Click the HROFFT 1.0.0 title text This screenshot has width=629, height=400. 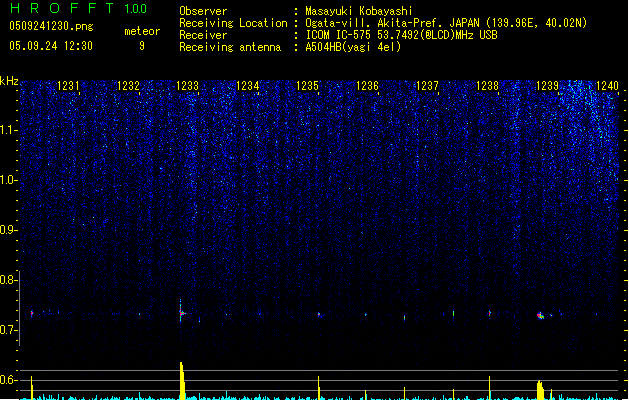point(78,8)
